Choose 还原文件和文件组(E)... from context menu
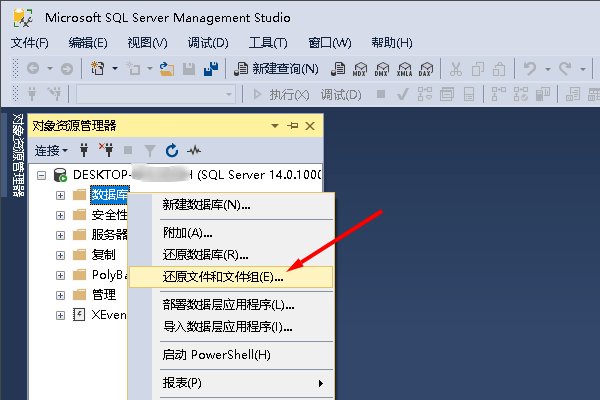600x400 pixels. point(231,277)
